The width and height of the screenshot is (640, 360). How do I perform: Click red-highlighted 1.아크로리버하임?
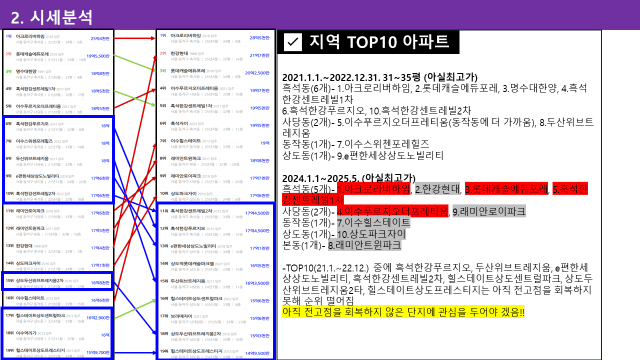click(373, 189)
